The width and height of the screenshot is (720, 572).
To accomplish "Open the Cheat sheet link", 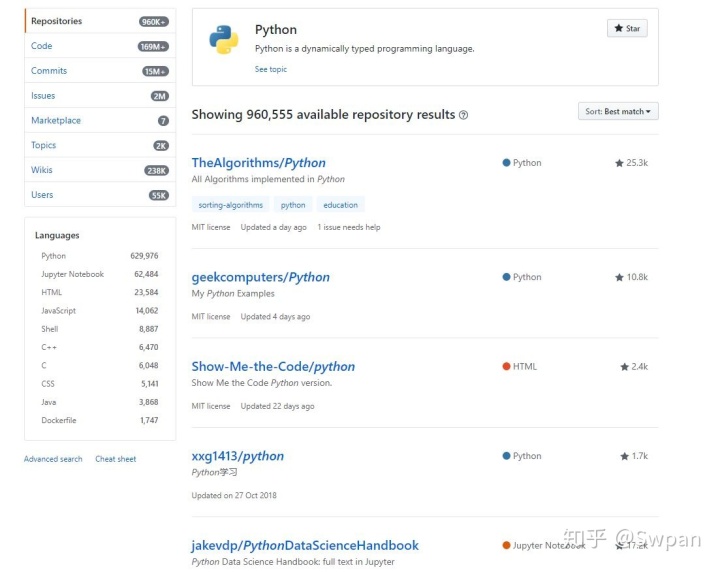I will pyautogui.click(x=116, y=459).
